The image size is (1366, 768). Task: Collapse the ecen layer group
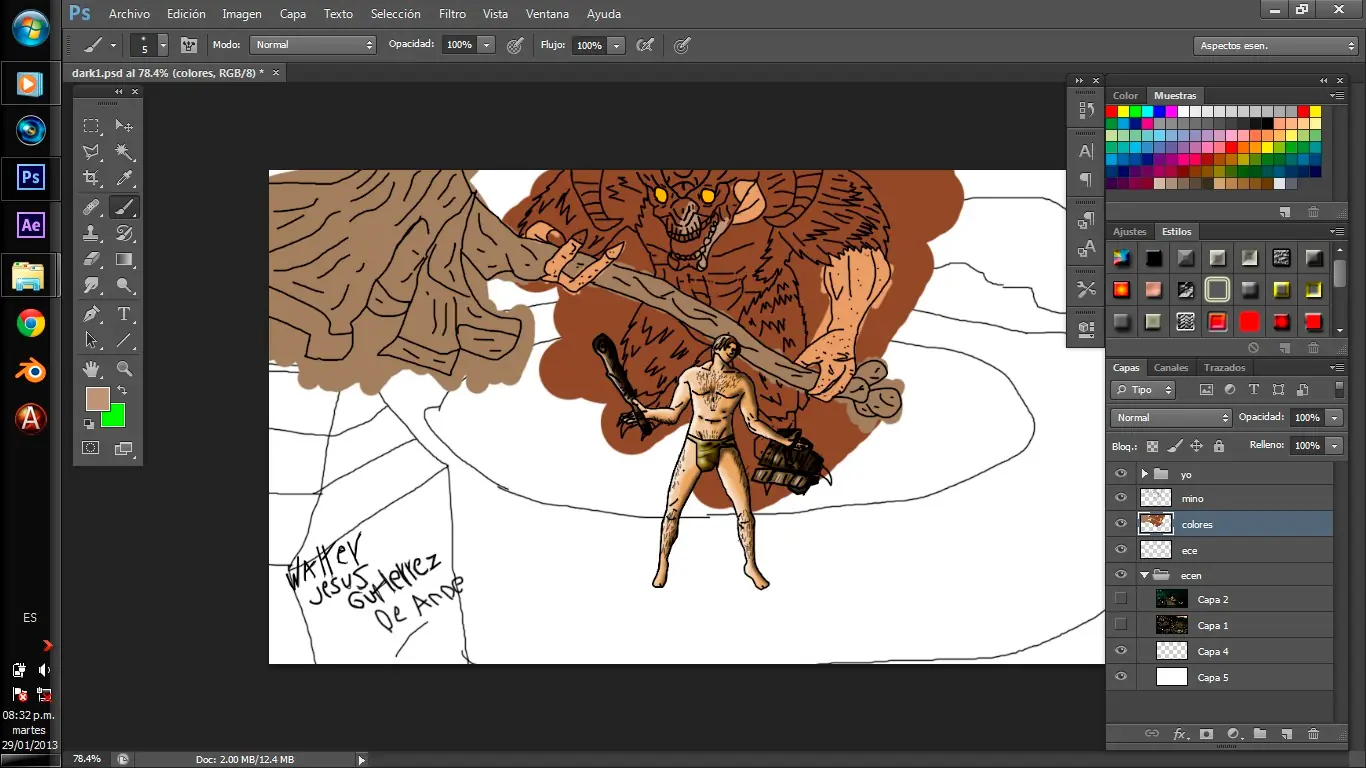(1144, 575)
